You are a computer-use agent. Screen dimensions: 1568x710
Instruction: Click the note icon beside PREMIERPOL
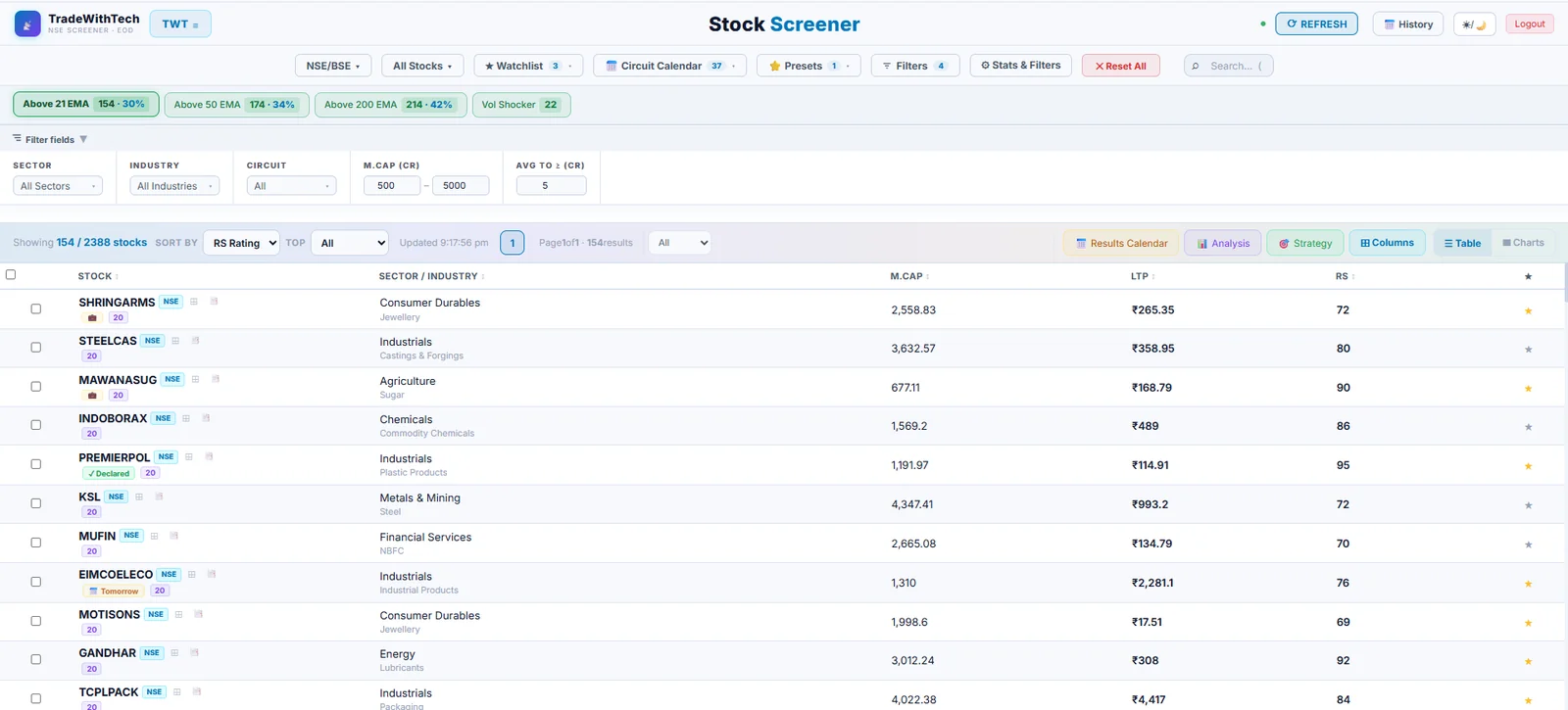pyautogui.click(x=209, y=457)
